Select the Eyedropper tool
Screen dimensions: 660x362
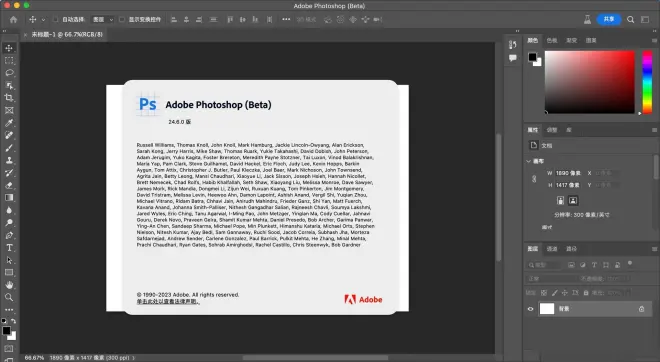pyautogui.click(x=9, y=123)
